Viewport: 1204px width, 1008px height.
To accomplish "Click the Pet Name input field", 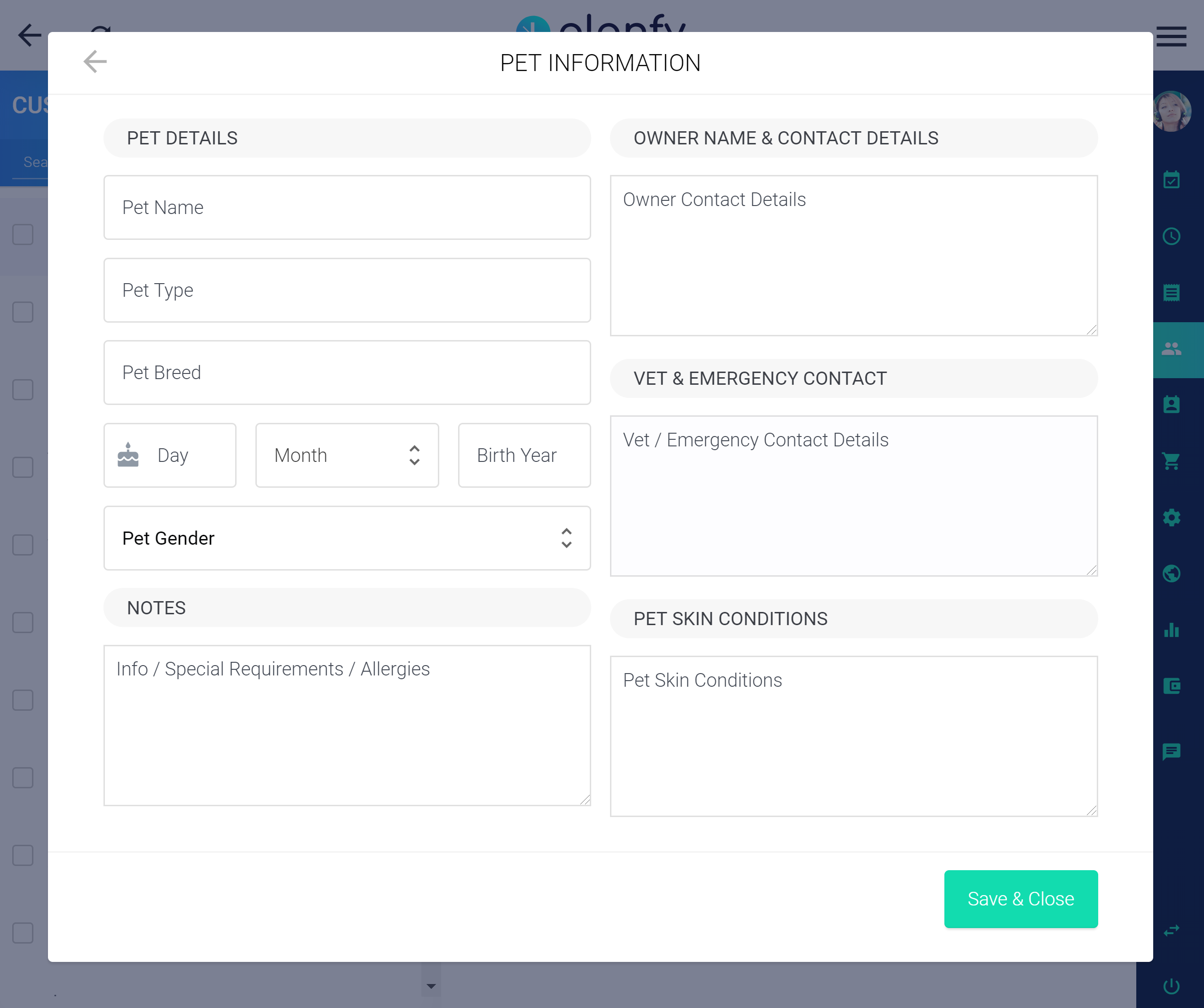I will coord(347,207).
